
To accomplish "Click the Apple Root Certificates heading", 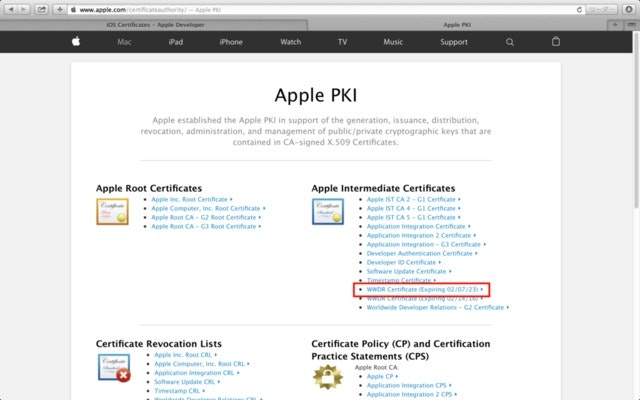I will [x=149, y=188].
